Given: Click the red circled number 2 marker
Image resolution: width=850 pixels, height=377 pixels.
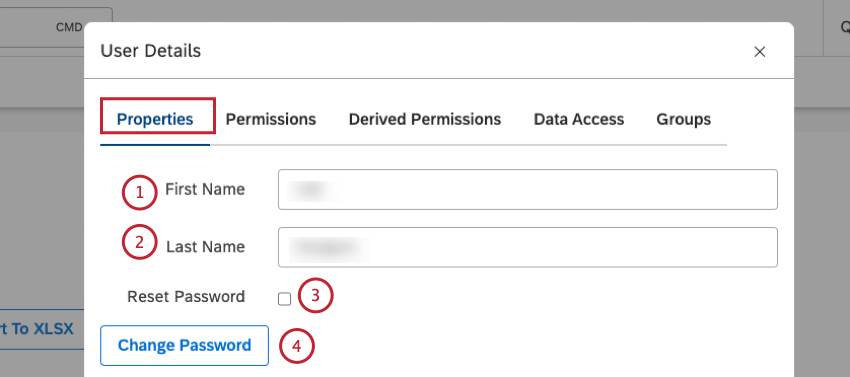Looking at the screenshot, I should pos(139,242).
